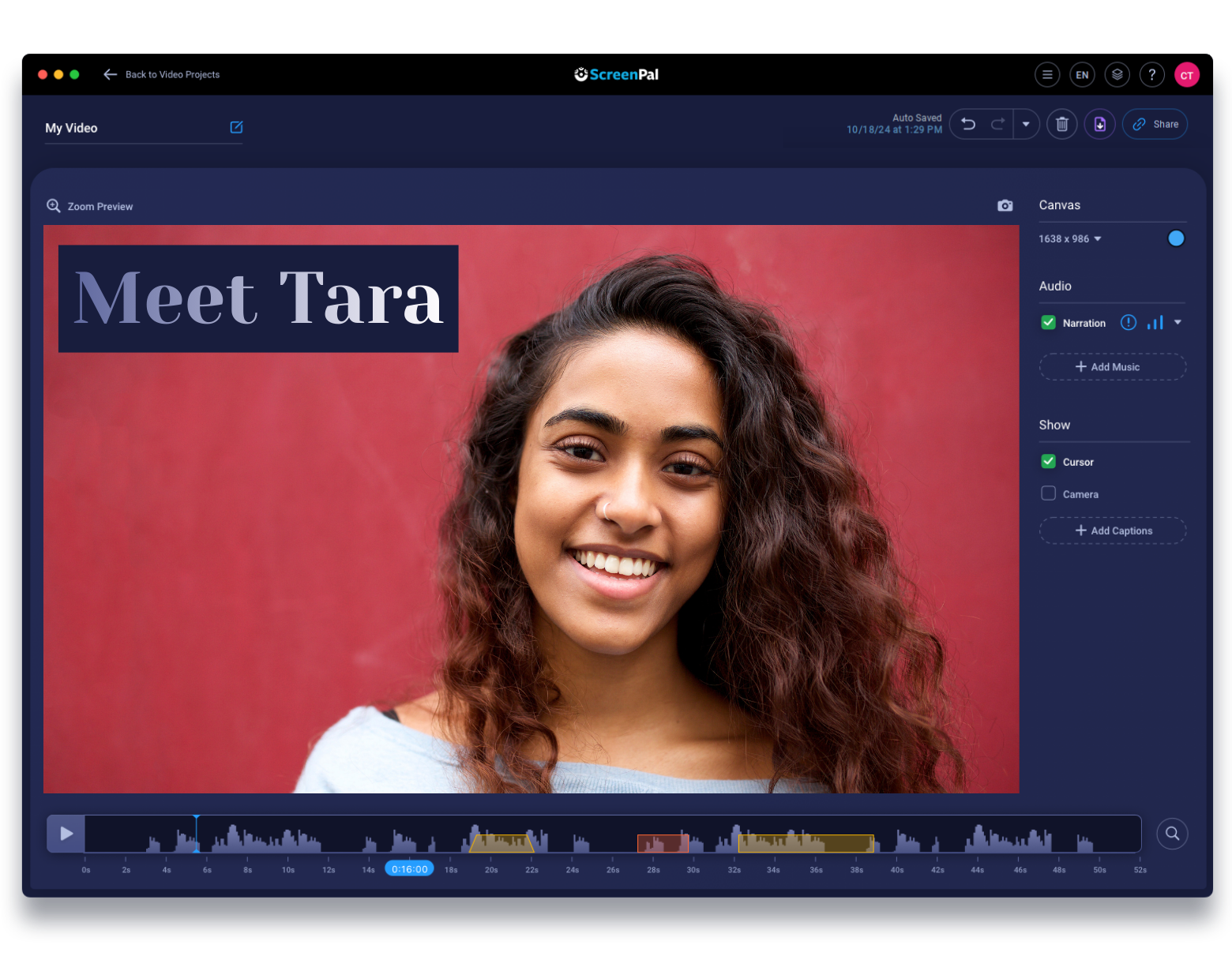This screenshot has width=1232, height=971.
Task: Delete the project using the trash icon
Action: tap(1061, 124)
